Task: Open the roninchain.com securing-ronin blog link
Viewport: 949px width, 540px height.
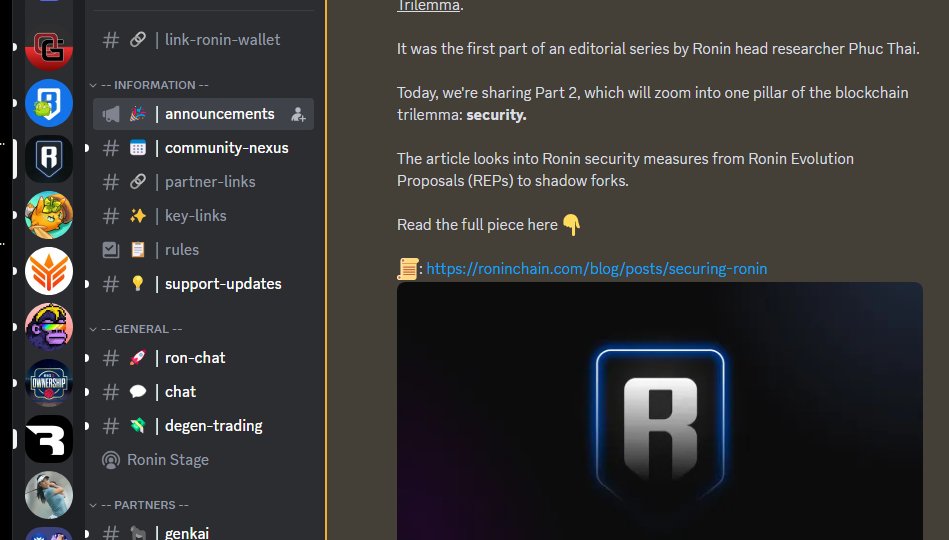Action: coord(597,269)
